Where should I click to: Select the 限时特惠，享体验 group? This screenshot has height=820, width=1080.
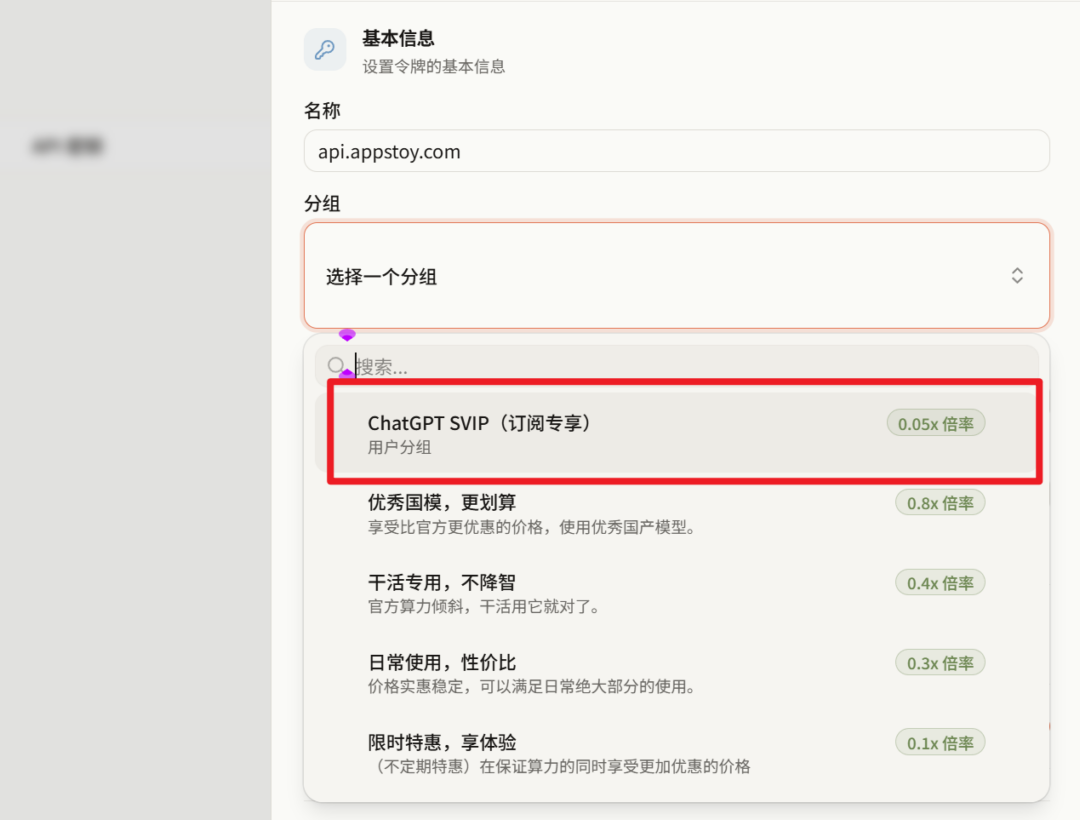(x=676, y=753)
